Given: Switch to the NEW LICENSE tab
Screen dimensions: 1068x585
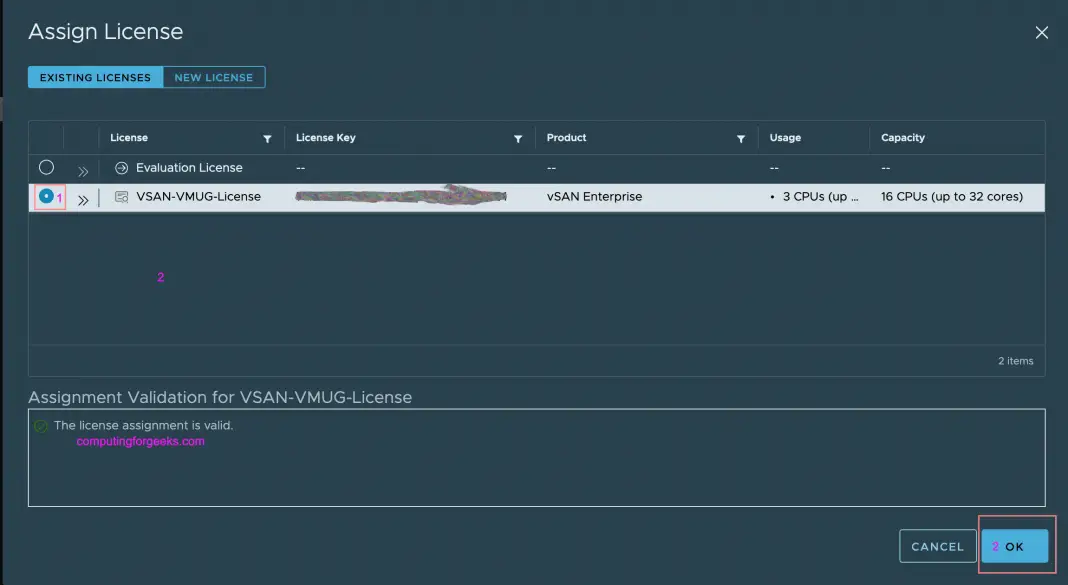Looking at the screenshot, I should [213, 76].
